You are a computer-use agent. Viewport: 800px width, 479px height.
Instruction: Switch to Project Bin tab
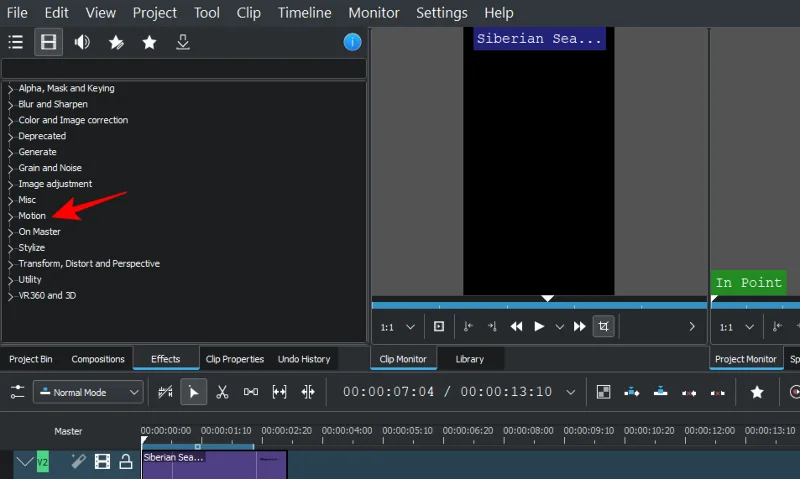(31, 359)
